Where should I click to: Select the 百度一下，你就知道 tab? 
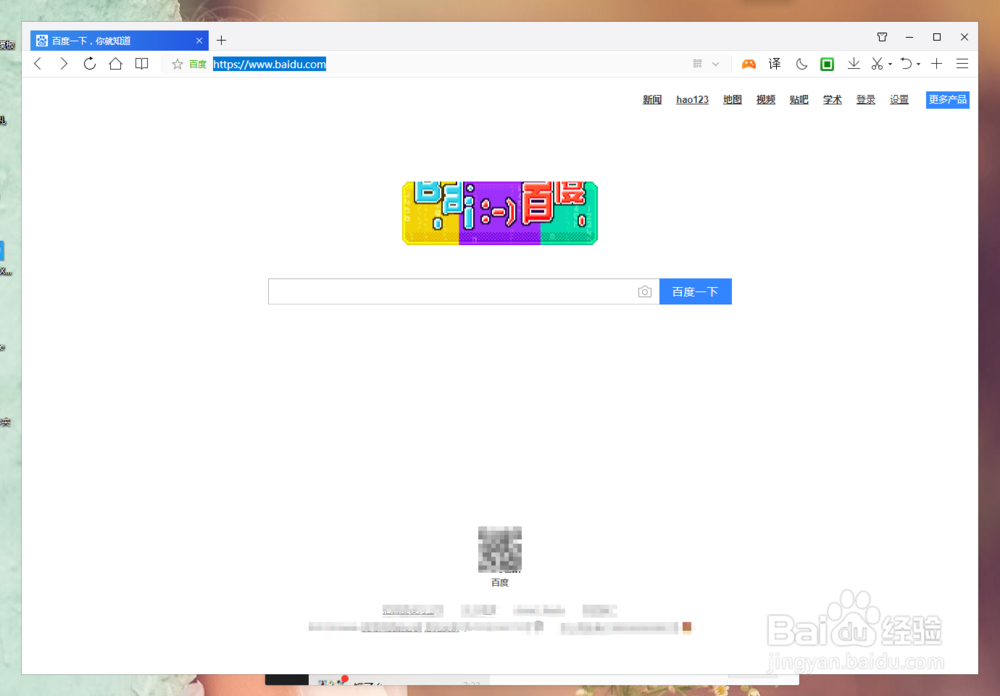(119, 40)
